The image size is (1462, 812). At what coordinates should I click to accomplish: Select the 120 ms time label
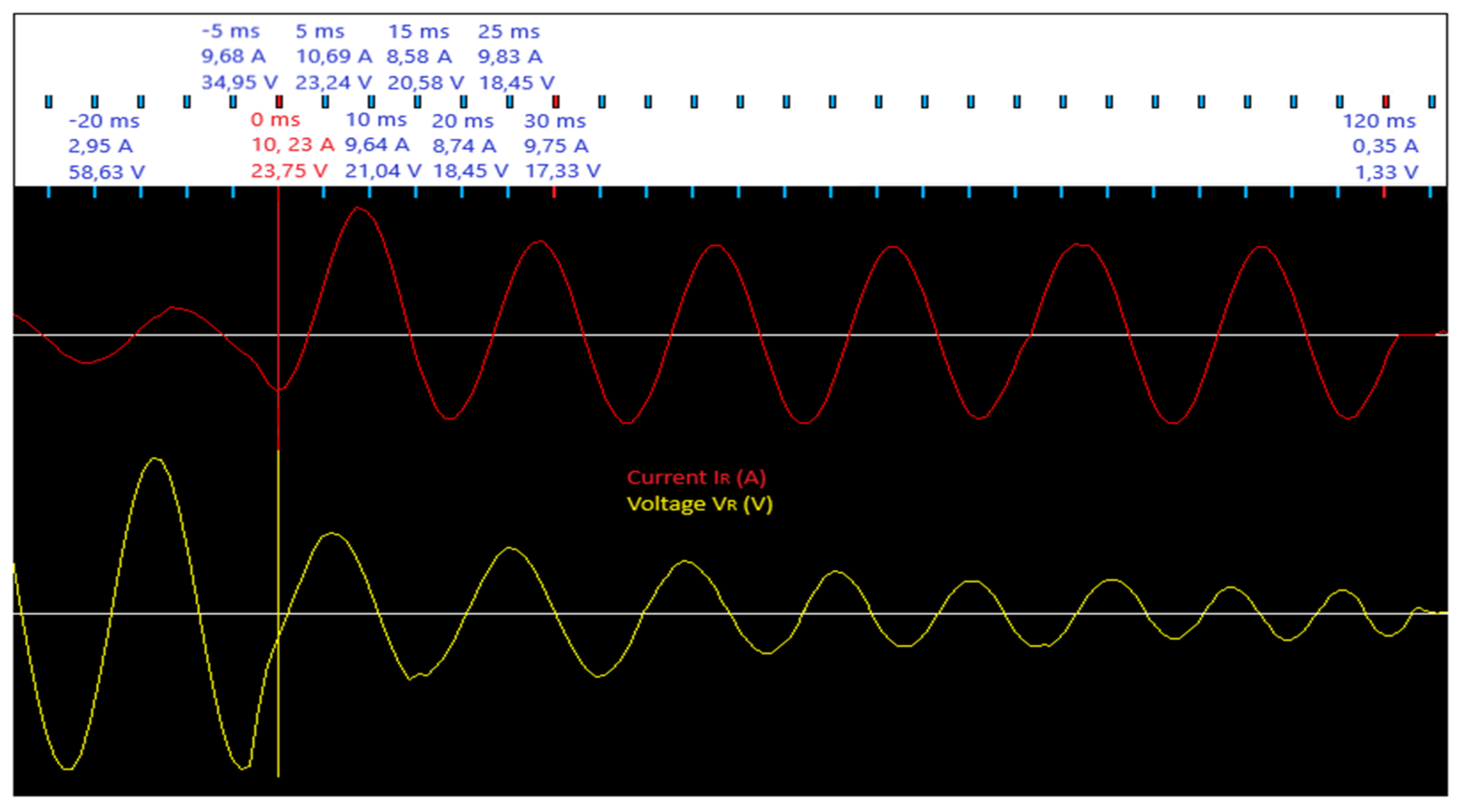[x=1379, y=121]
